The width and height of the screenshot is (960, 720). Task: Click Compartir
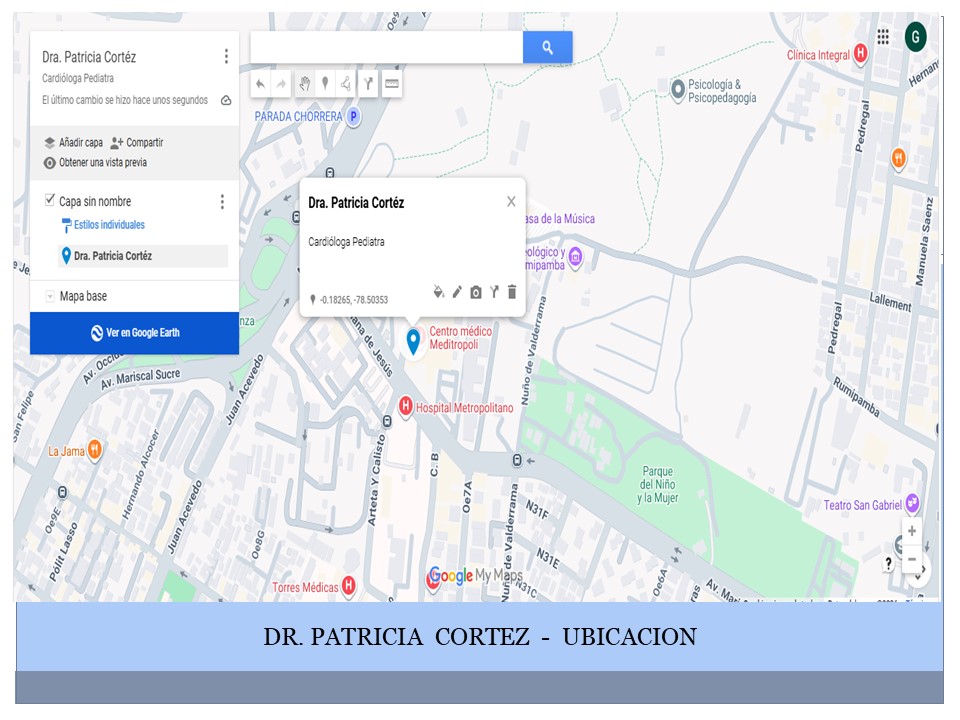[137, 143]
